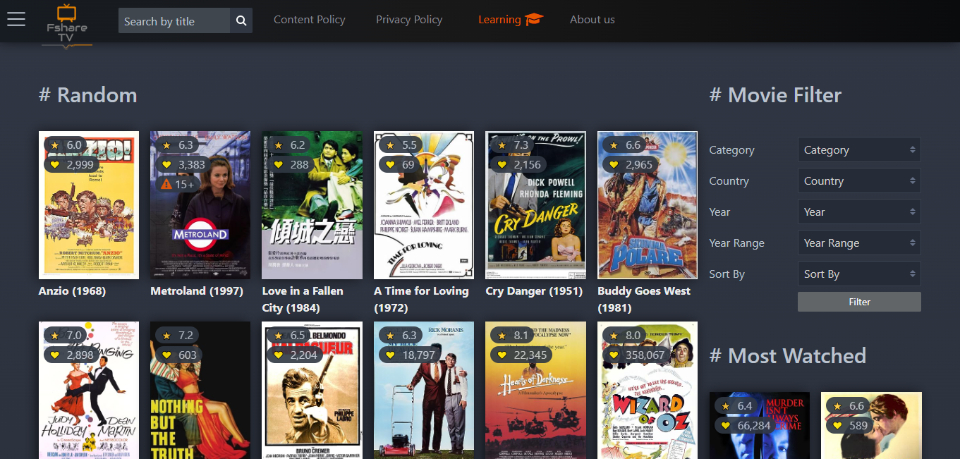Open A Time for Loving (1972) link

[x=421, y=299]
